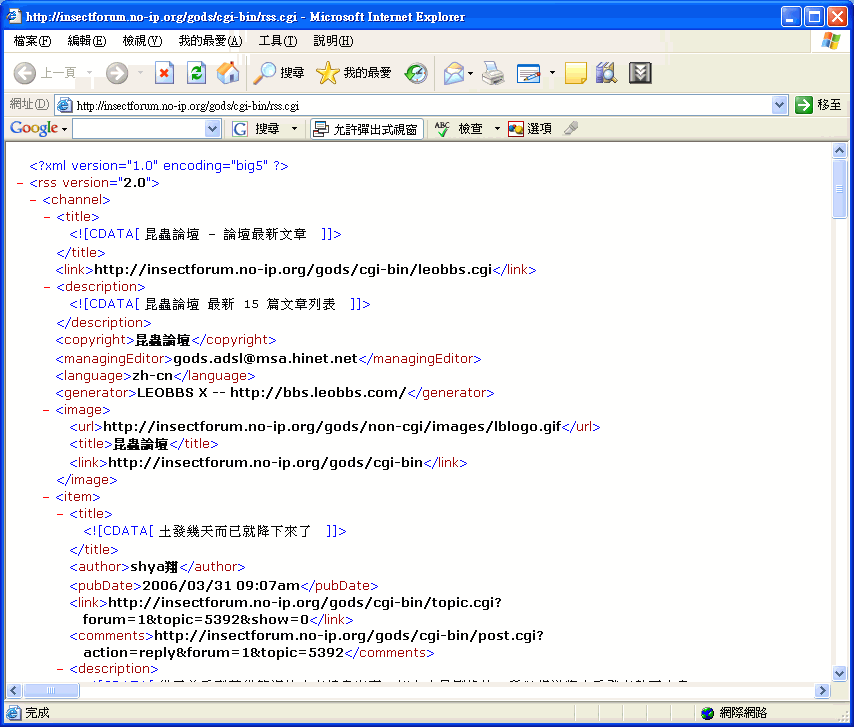This screenshot has width=854, height=727.
Task: Click the Stop loading icon
Action: (x=165, y=73)
